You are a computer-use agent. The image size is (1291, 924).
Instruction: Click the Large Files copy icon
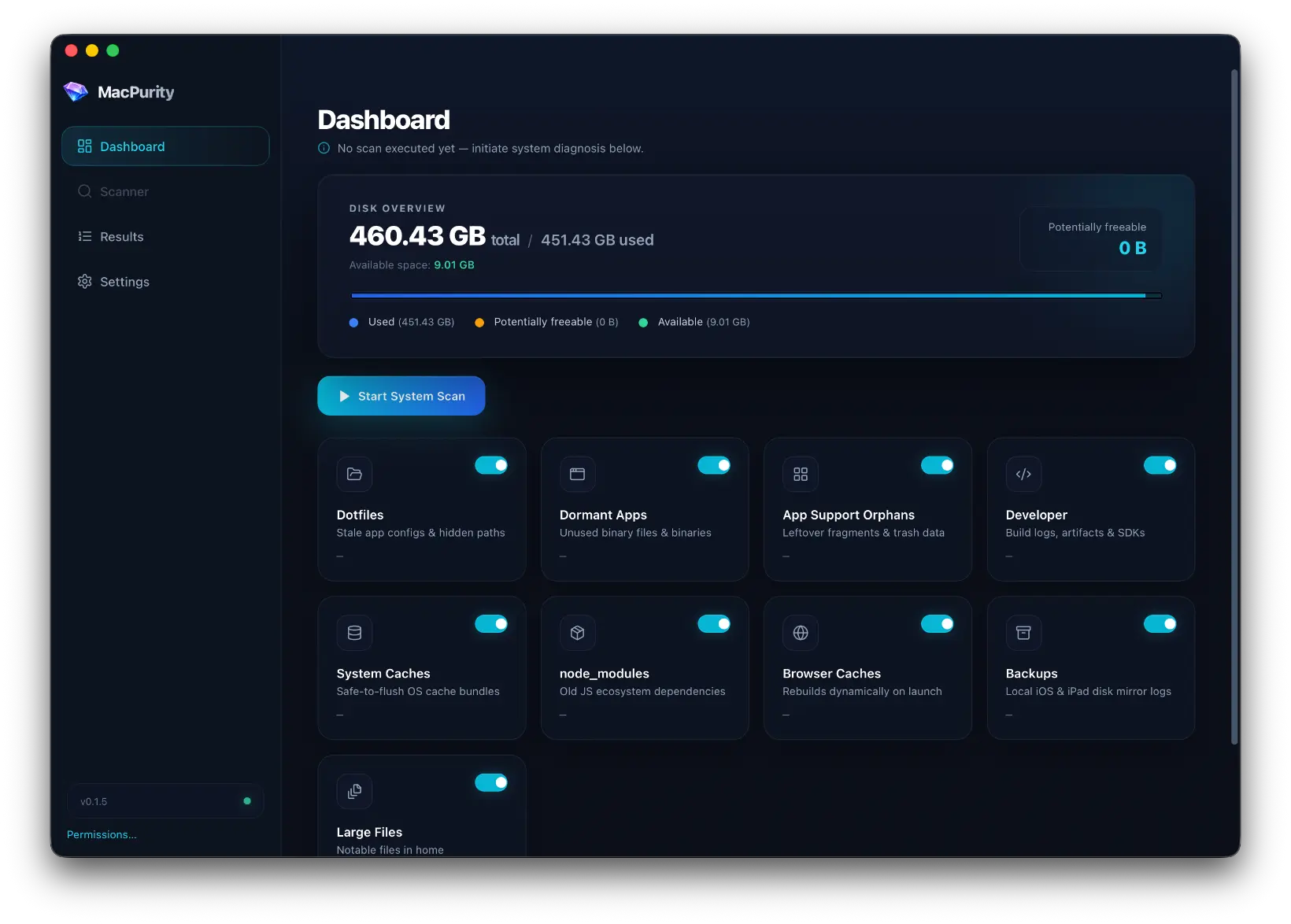tap(354, 791)
